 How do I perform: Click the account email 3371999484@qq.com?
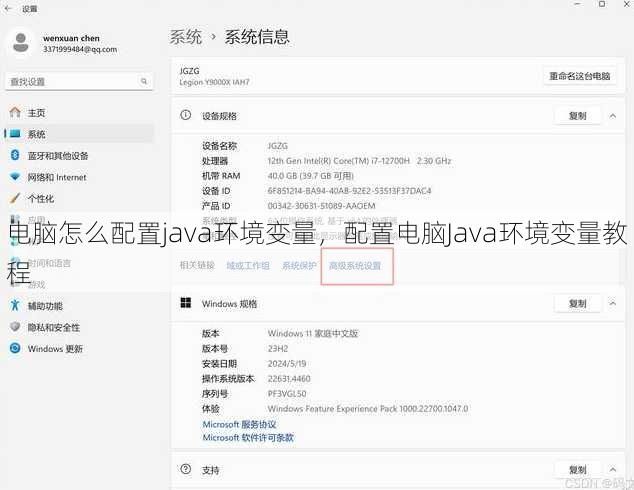80,49
